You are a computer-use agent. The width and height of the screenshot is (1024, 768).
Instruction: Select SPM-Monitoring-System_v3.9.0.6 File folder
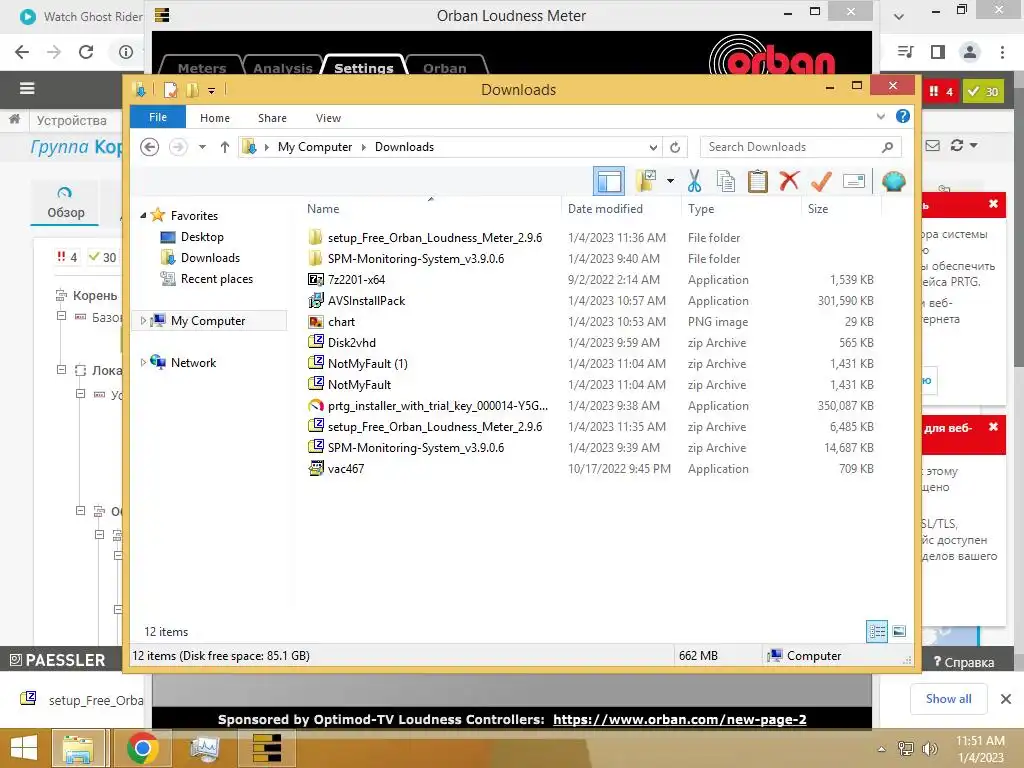(415, 259)
